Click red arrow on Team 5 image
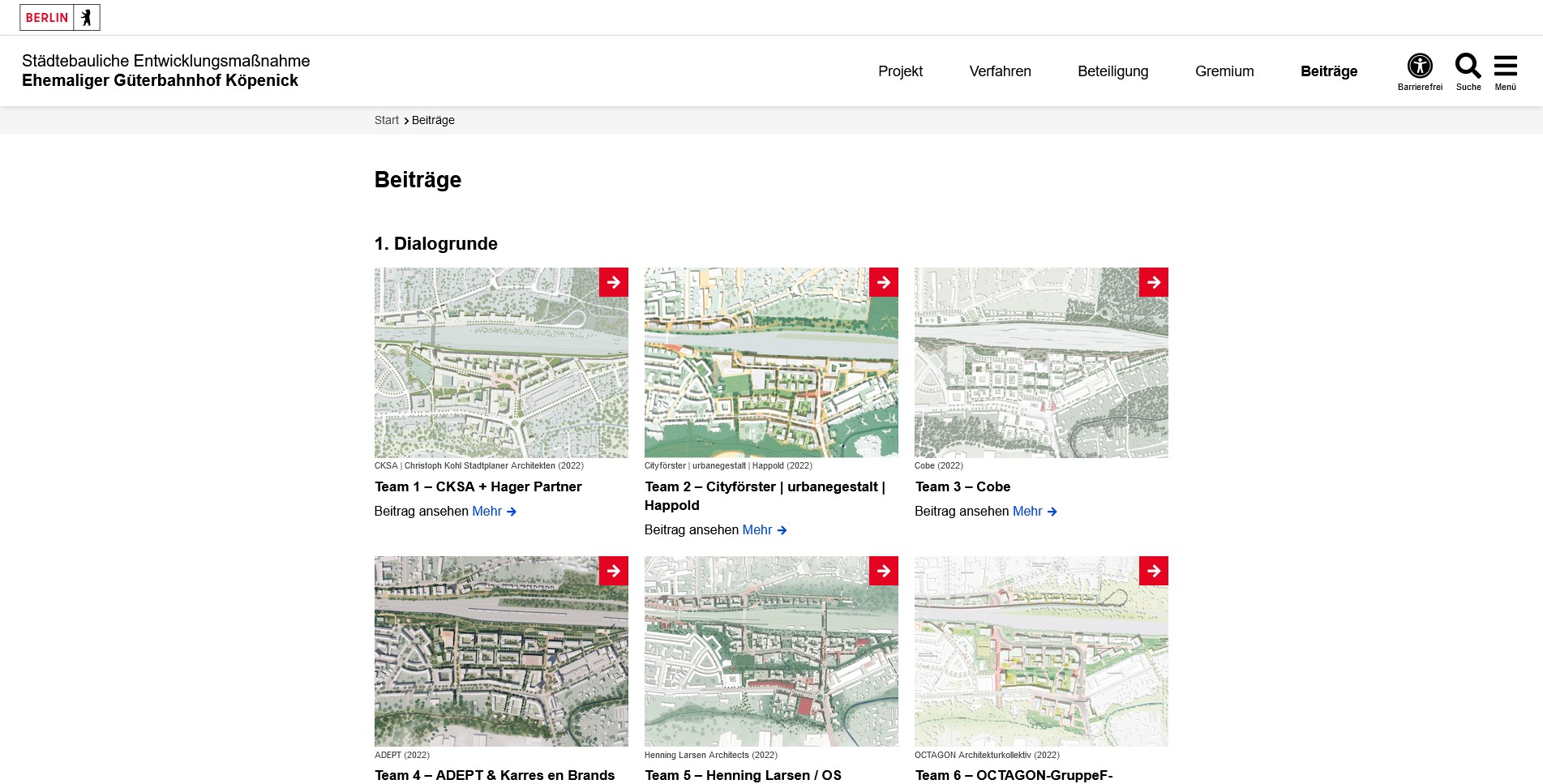 pyautogui.click(x=883, y=571)
